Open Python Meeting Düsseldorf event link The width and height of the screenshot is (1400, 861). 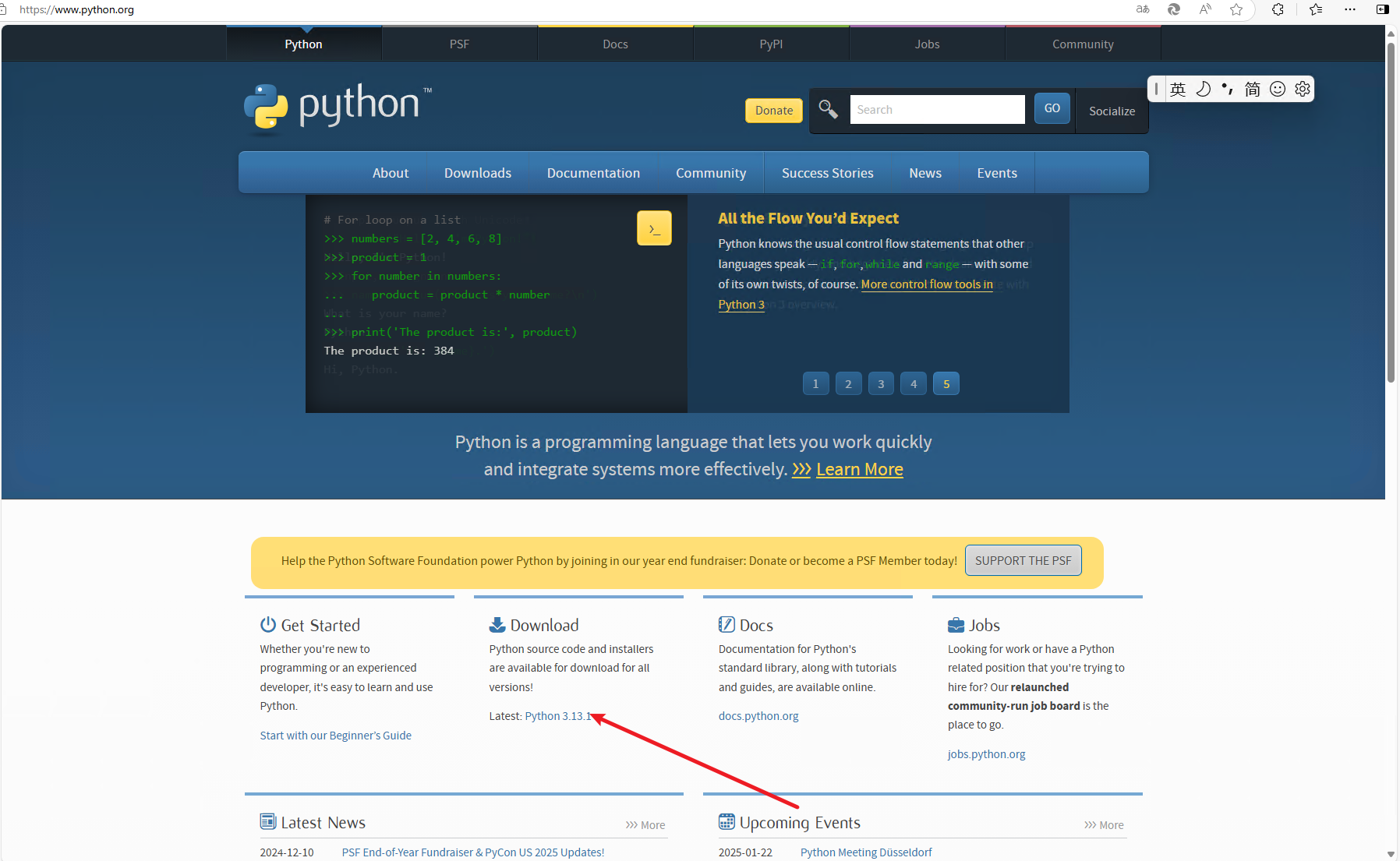(x=866, y=852)
